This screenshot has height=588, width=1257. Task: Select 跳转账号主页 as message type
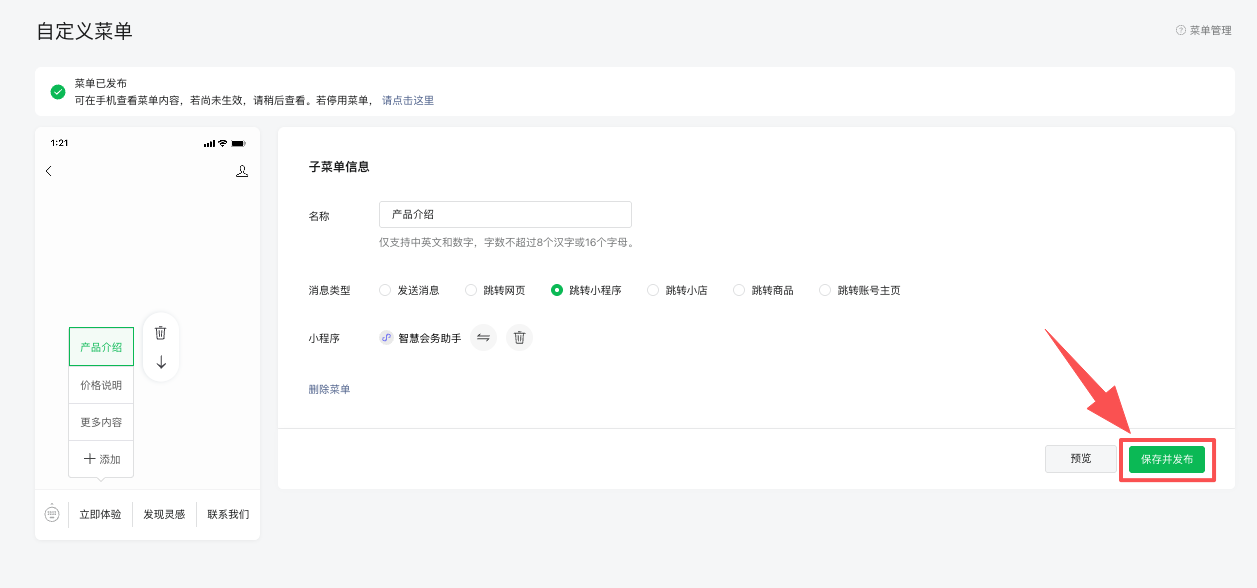click(825, 290)
